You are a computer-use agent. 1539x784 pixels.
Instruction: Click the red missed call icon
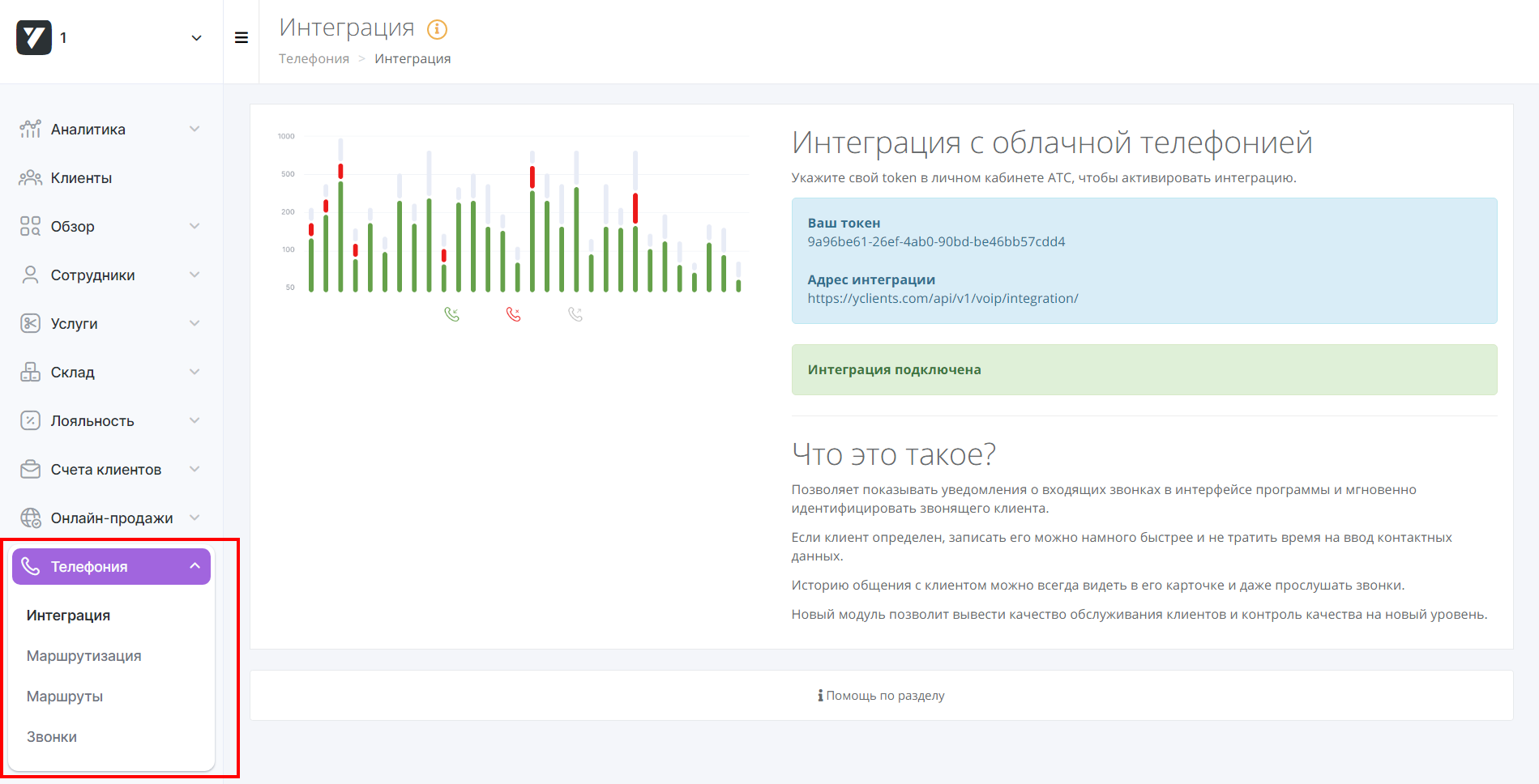(x=513, y=314)
